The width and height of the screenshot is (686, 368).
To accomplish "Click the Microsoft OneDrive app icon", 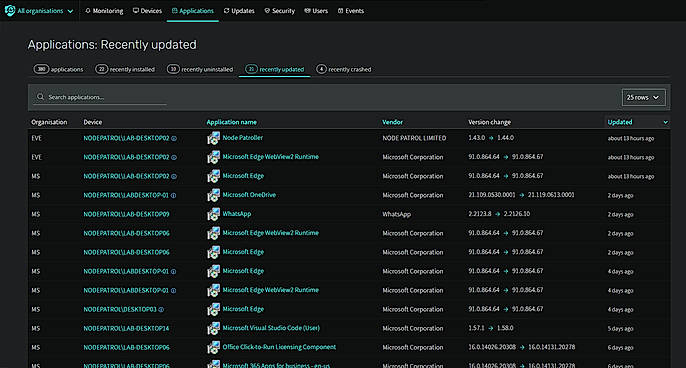I will pyautogui.click(x=214, y=195).
